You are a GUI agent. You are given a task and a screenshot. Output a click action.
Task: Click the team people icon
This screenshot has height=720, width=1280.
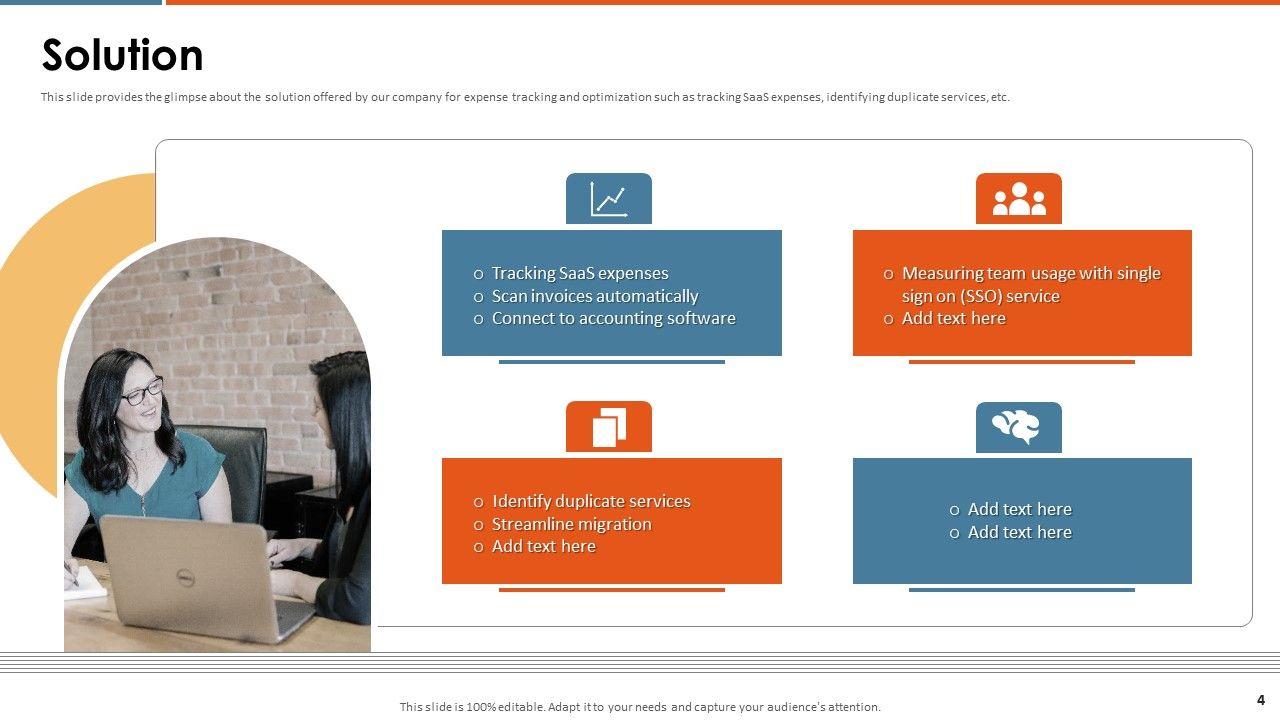click(1018, 199)
